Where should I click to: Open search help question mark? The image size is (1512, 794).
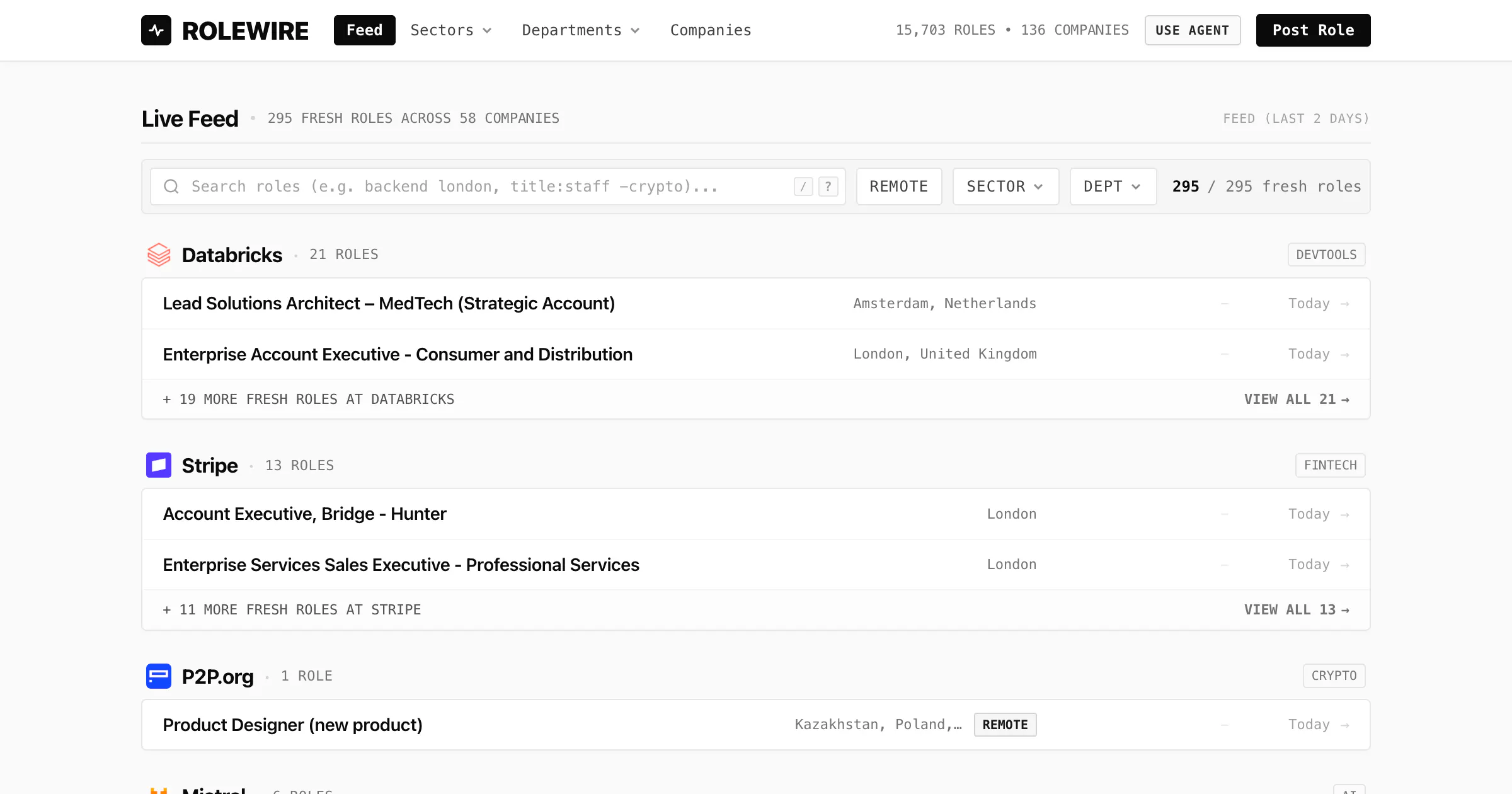point(828,187)
